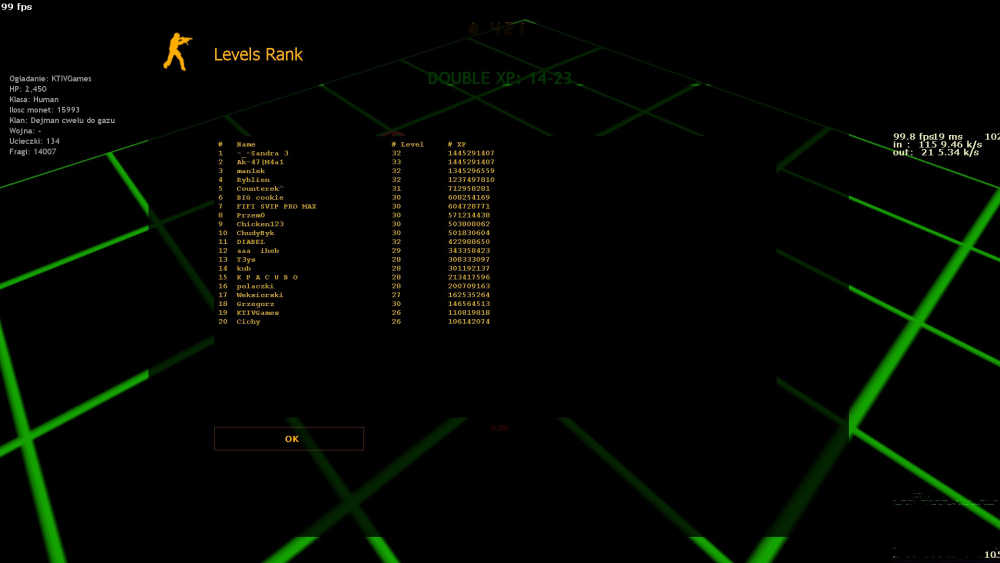Image resolution: width=1000 pixels, height=563 pixels.
Task: Select player Ak-47|M4a1 in the rank list
Action: click(260, 162)
